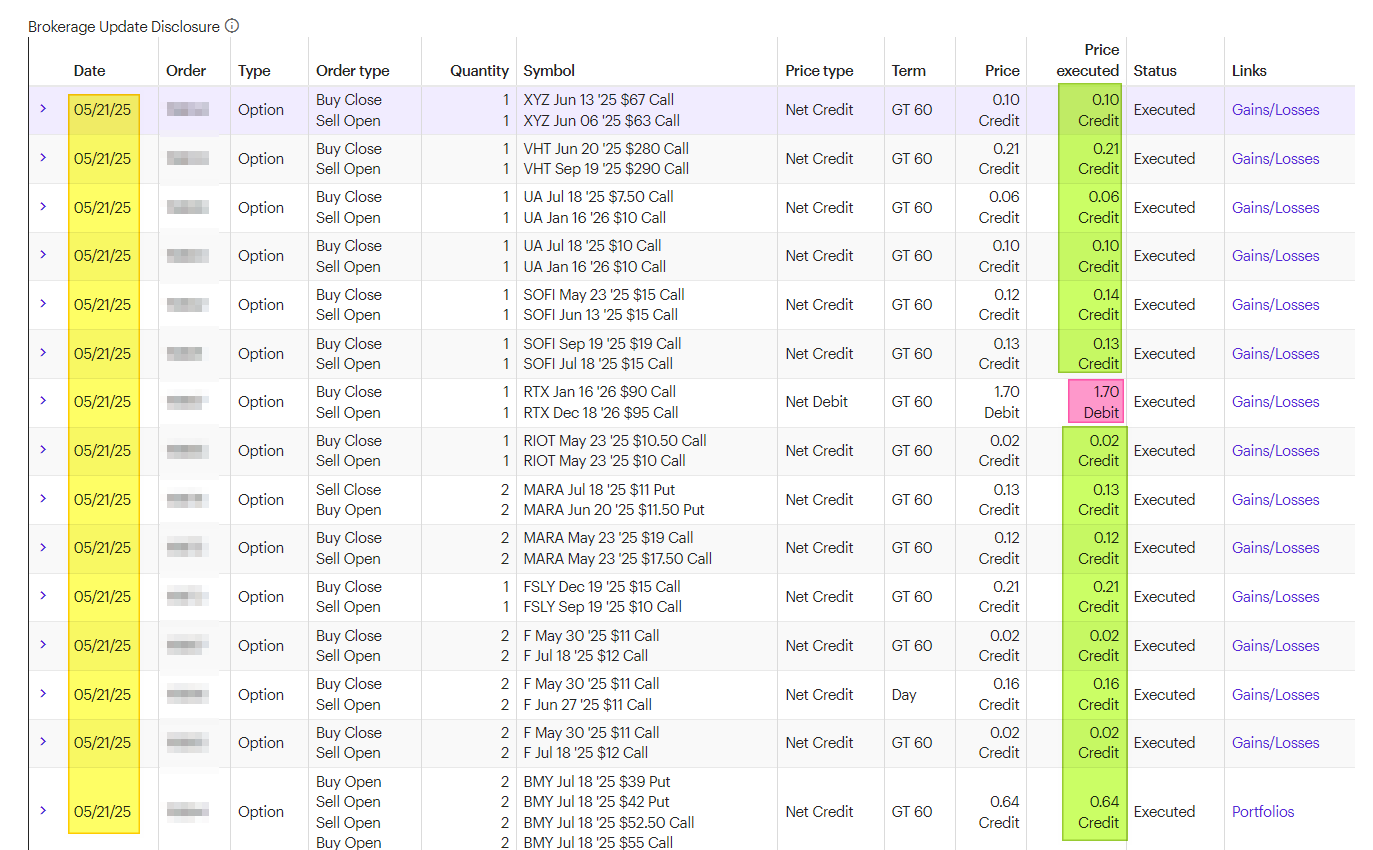Select the 'BMY Jul 18 '25 $52.50 Call' symbol text

click(x=609, y=823)
